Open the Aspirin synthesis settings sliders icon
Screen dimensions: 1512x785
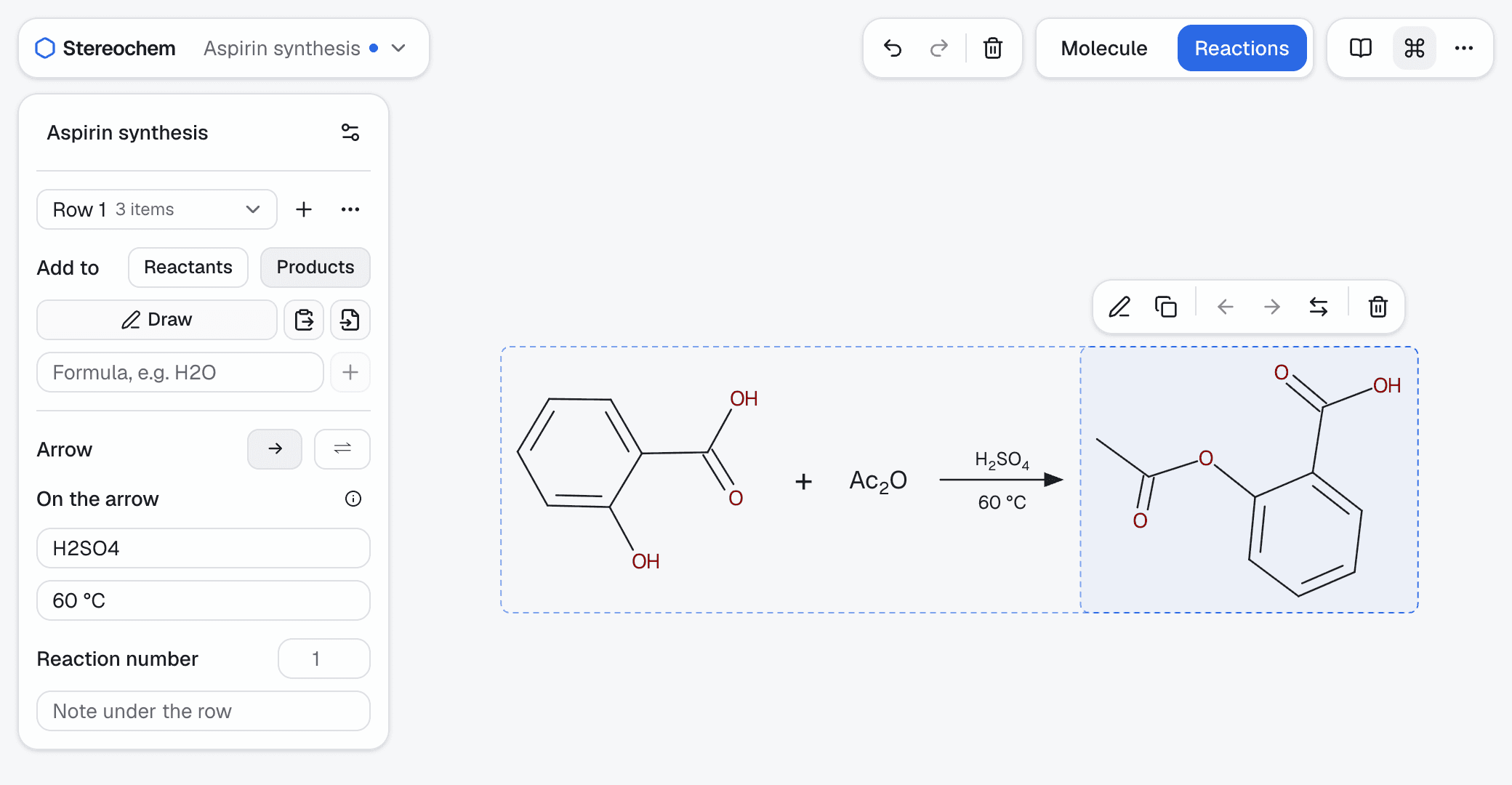click(x=350, y=132)
